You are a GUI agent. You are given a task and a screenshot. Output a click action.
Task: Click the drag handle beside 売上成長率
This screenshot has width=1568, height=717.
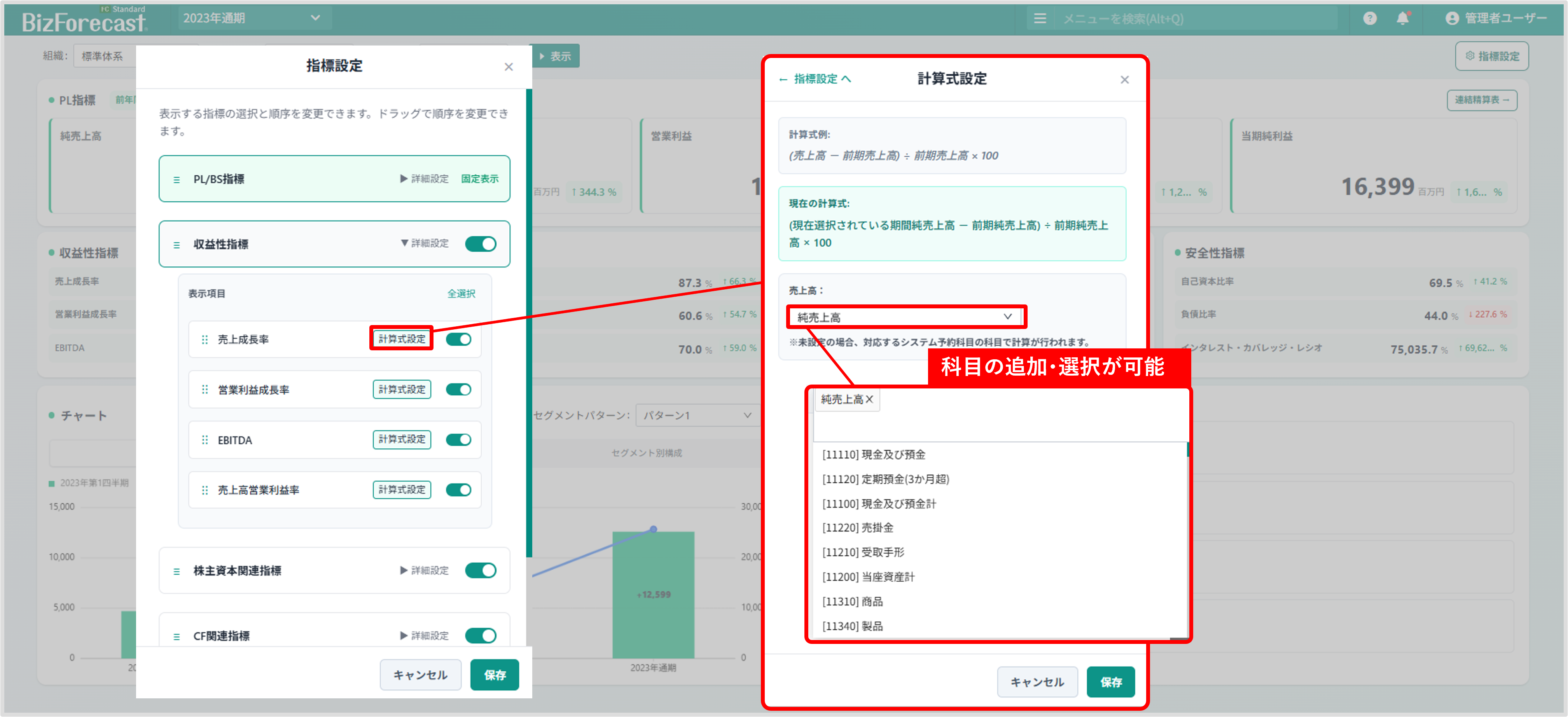point(205,339)
